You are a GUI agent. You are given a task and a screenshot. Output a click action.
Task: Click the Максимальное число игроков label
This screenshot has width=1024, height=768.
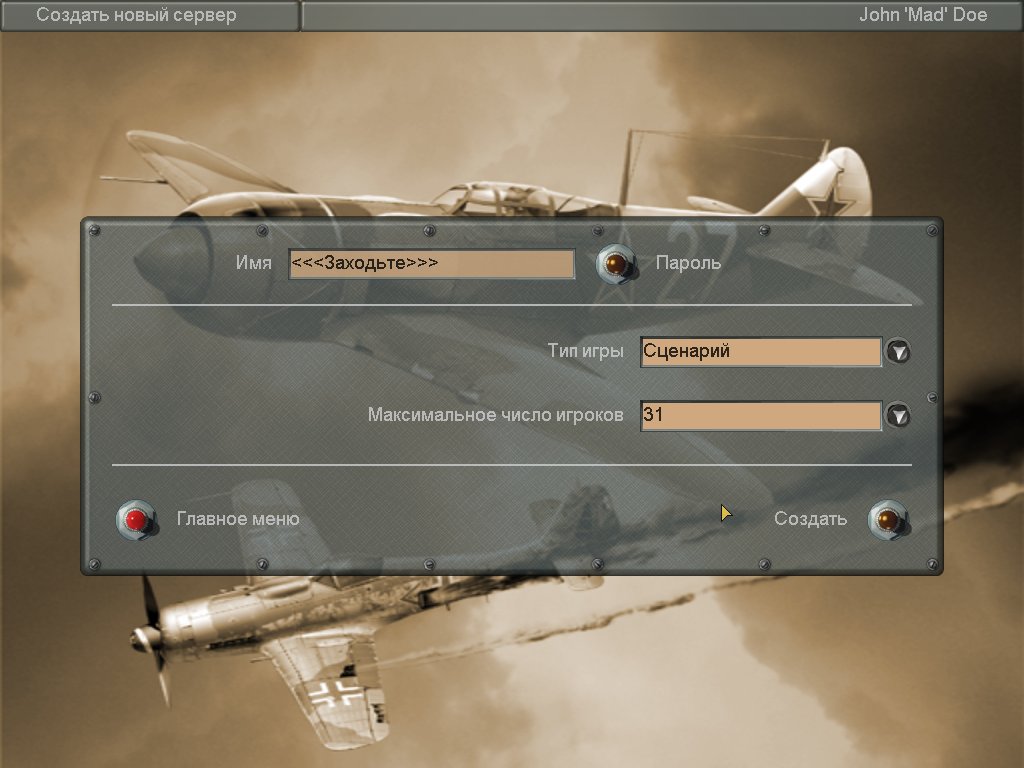click(x=495, y=415)
